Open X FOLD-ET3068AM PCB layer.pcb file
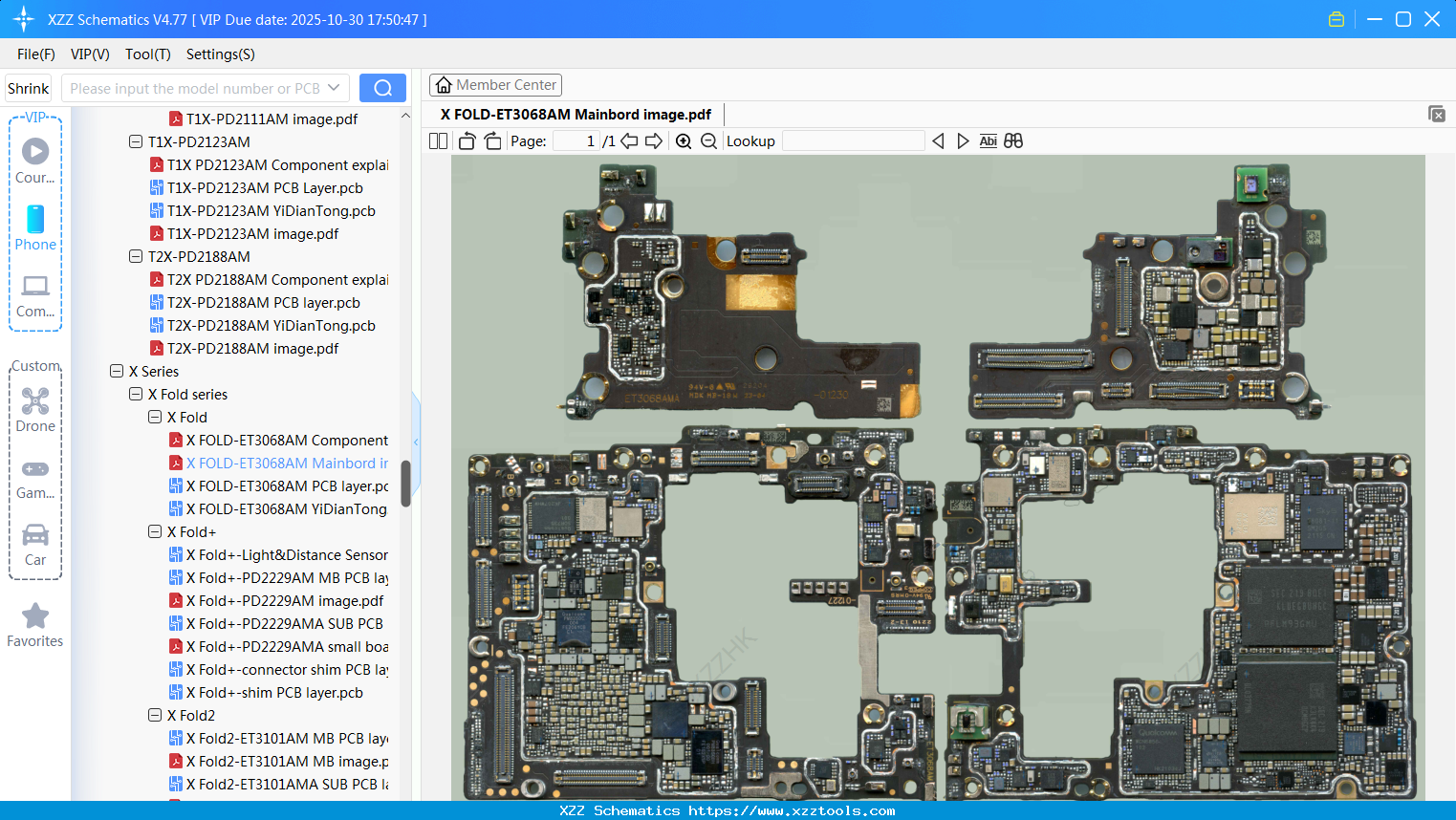This screenshot has height=820, width=1456. click(x=282, y=486)
